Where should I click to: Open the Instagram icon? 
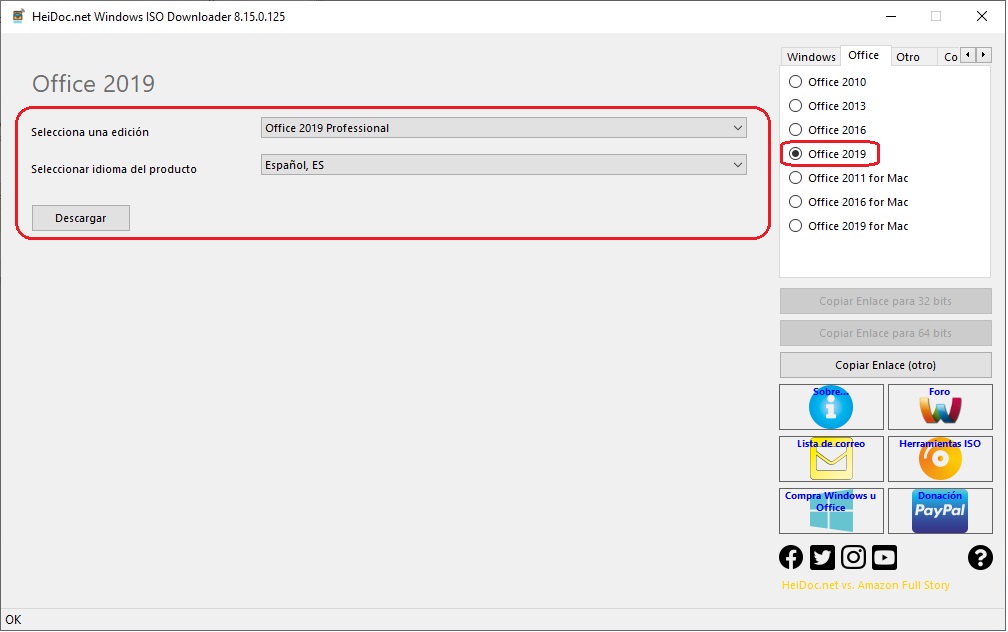click(853, 558)
